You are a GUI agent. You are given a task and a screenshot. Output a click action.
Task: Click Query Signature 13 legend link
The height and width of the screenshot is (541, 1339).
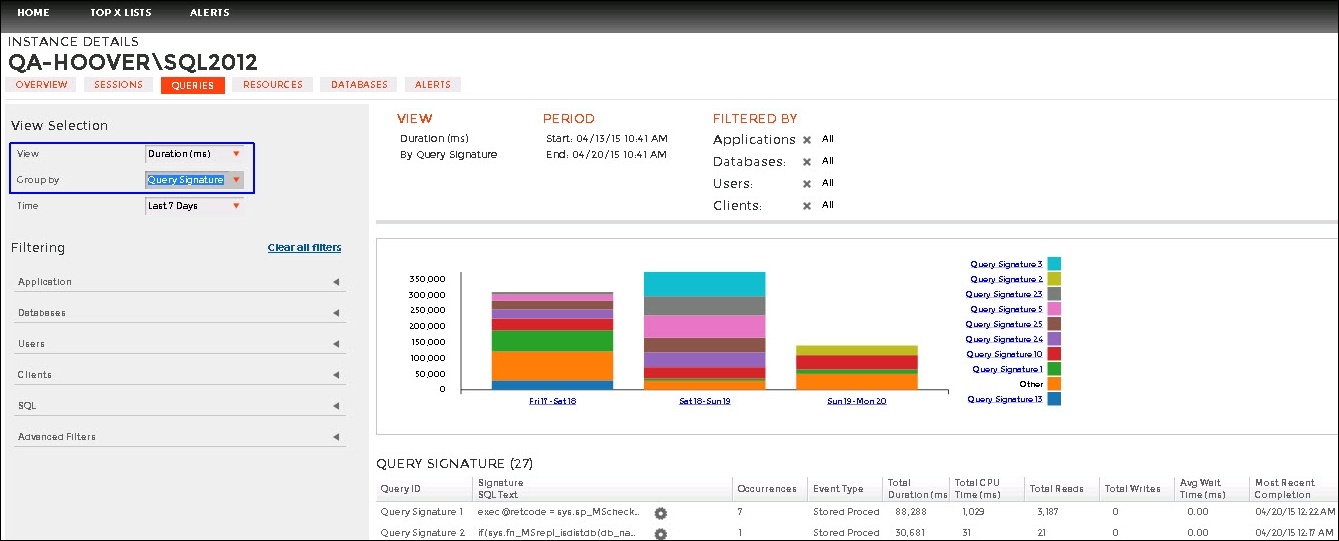pyautogui.click(x=1004, y=399)
